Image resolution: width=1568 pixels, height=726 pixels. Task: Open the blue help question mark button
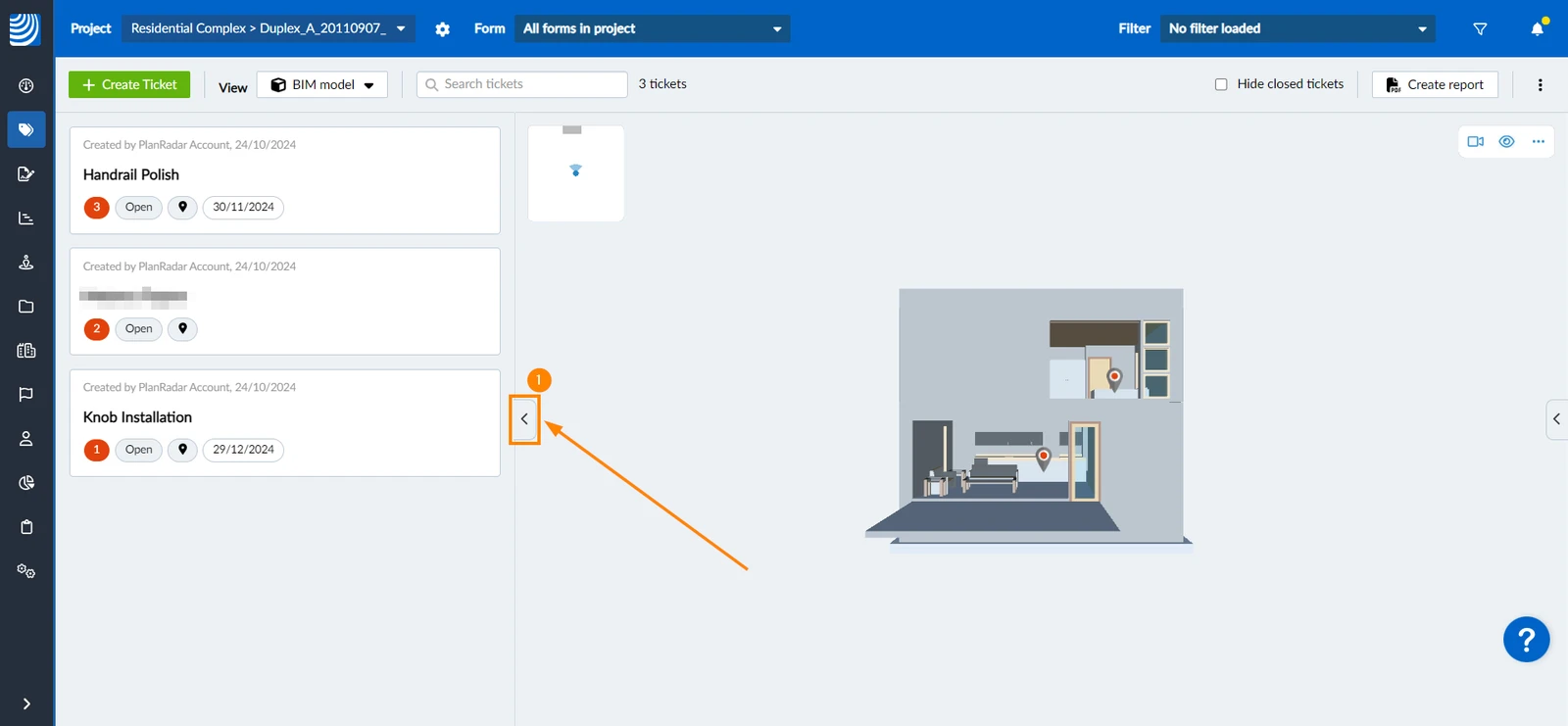tap(1526, 640)
